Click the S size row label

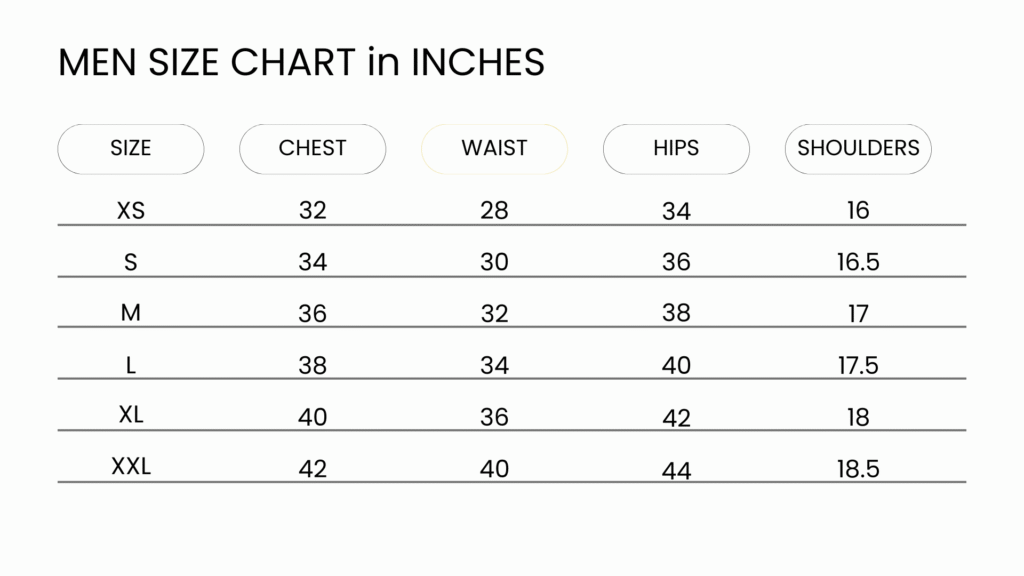tap(131, 262)
